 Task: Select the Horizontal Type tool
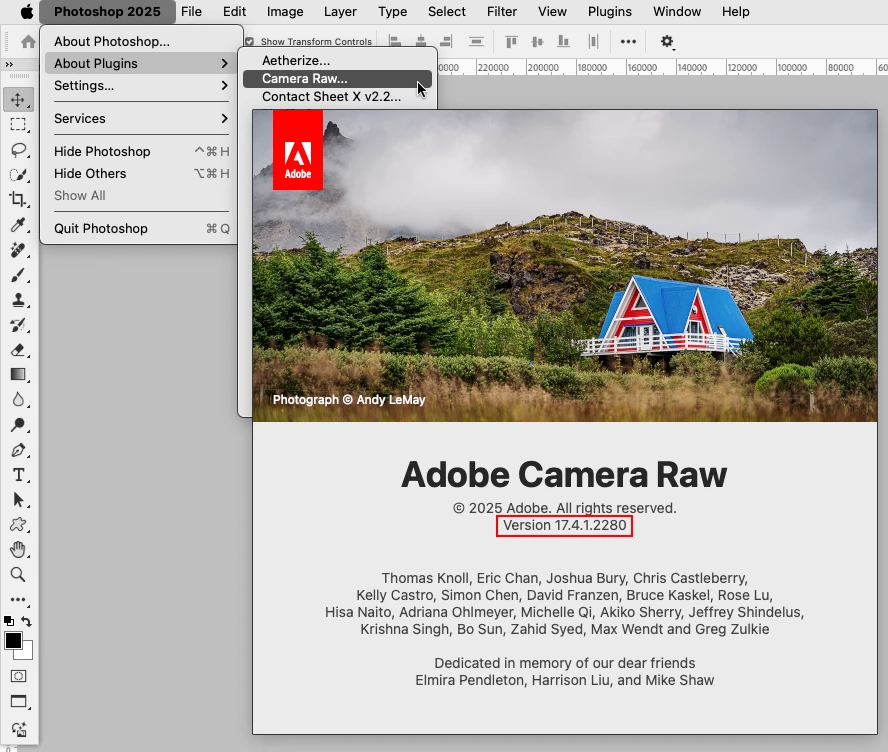point(18,475)
